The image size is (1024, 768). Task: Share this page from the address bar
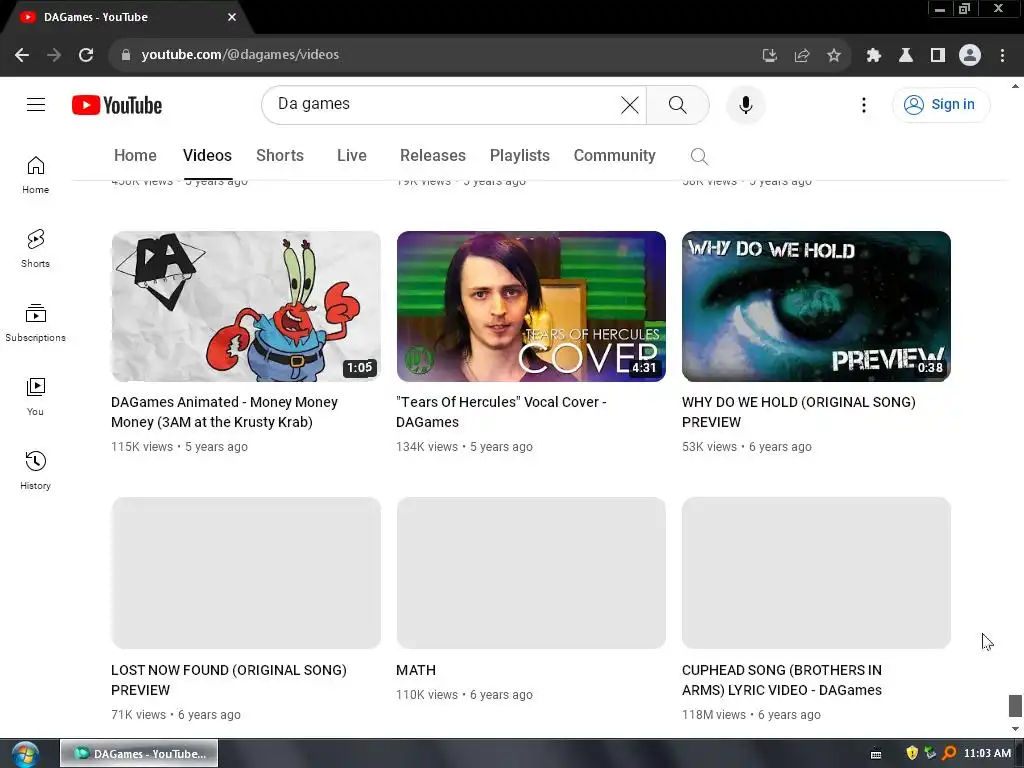801,55
